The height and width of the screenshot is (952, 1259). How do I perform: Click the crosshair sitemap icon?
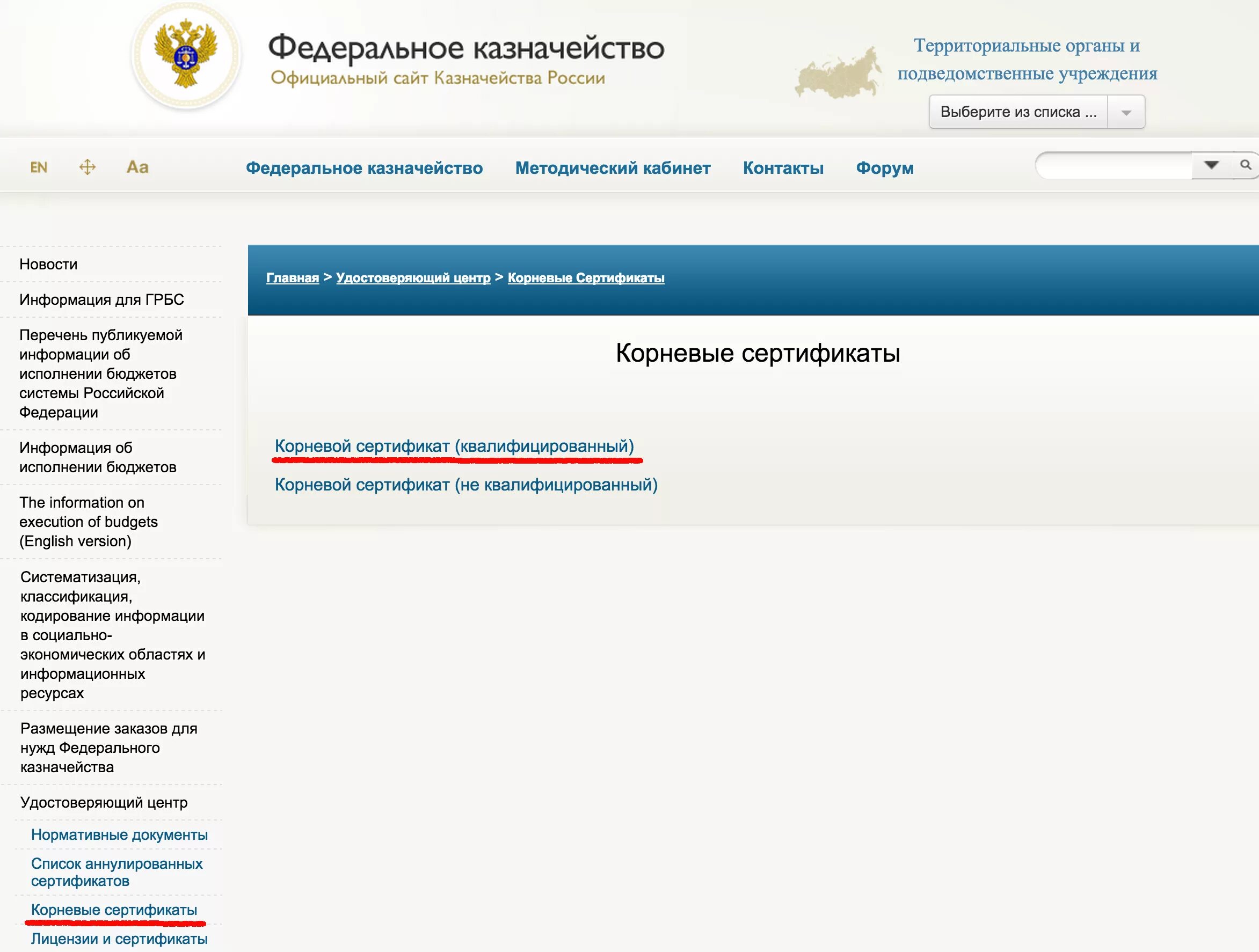tap(87, 167)
